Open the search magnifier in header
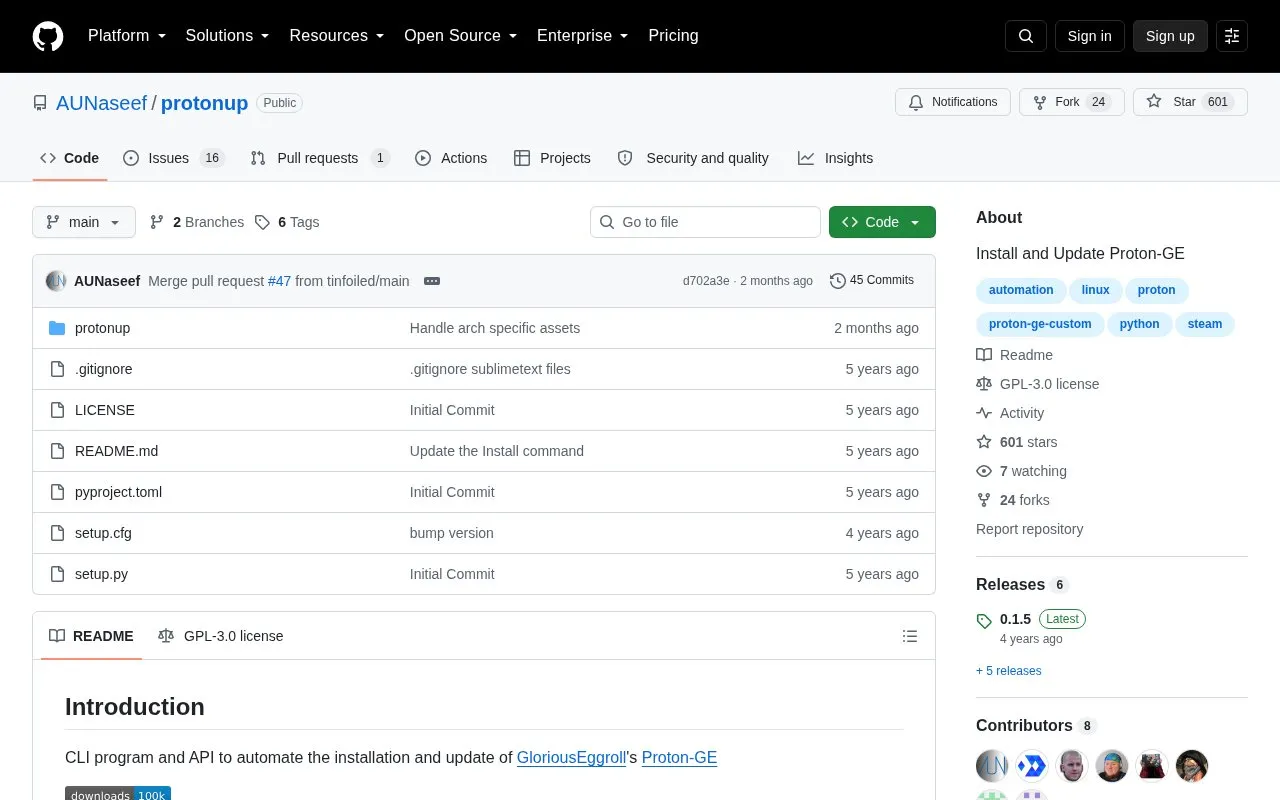1280x800 pixels. [1026, 36]
